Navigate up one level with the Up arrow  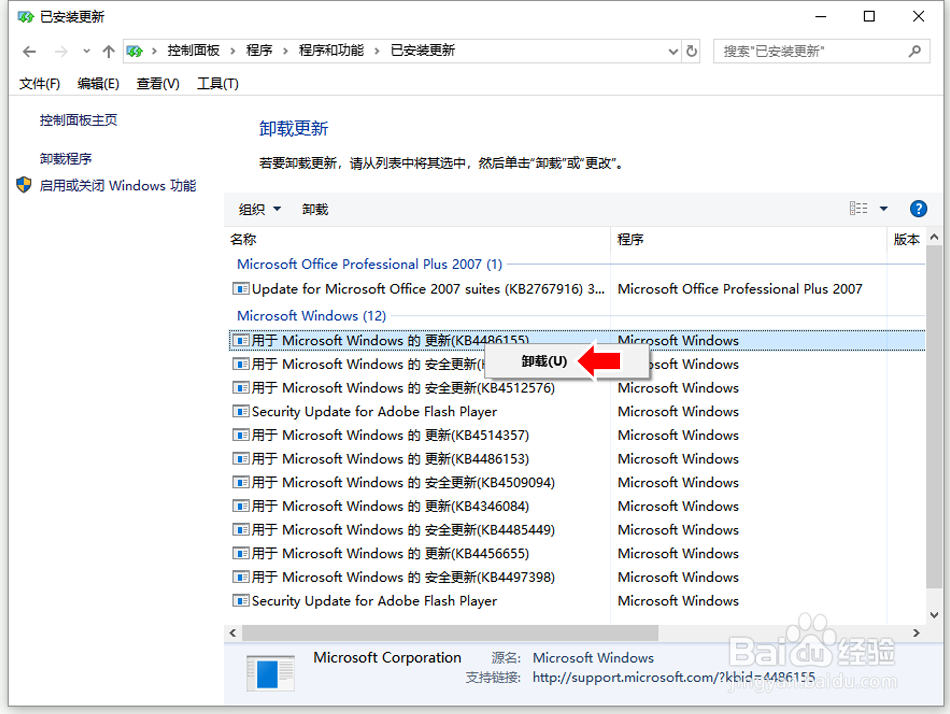(x=108, y=52)
